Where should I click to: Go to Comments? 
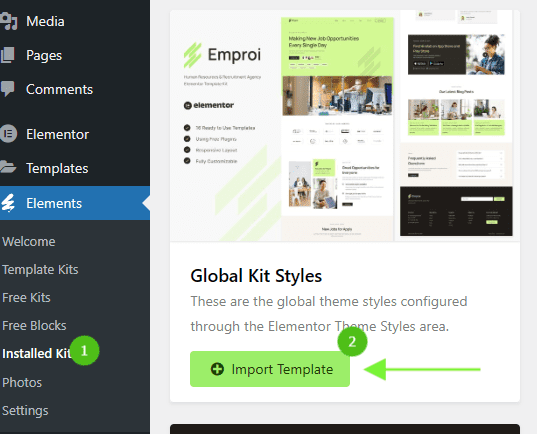coord(59,89)
